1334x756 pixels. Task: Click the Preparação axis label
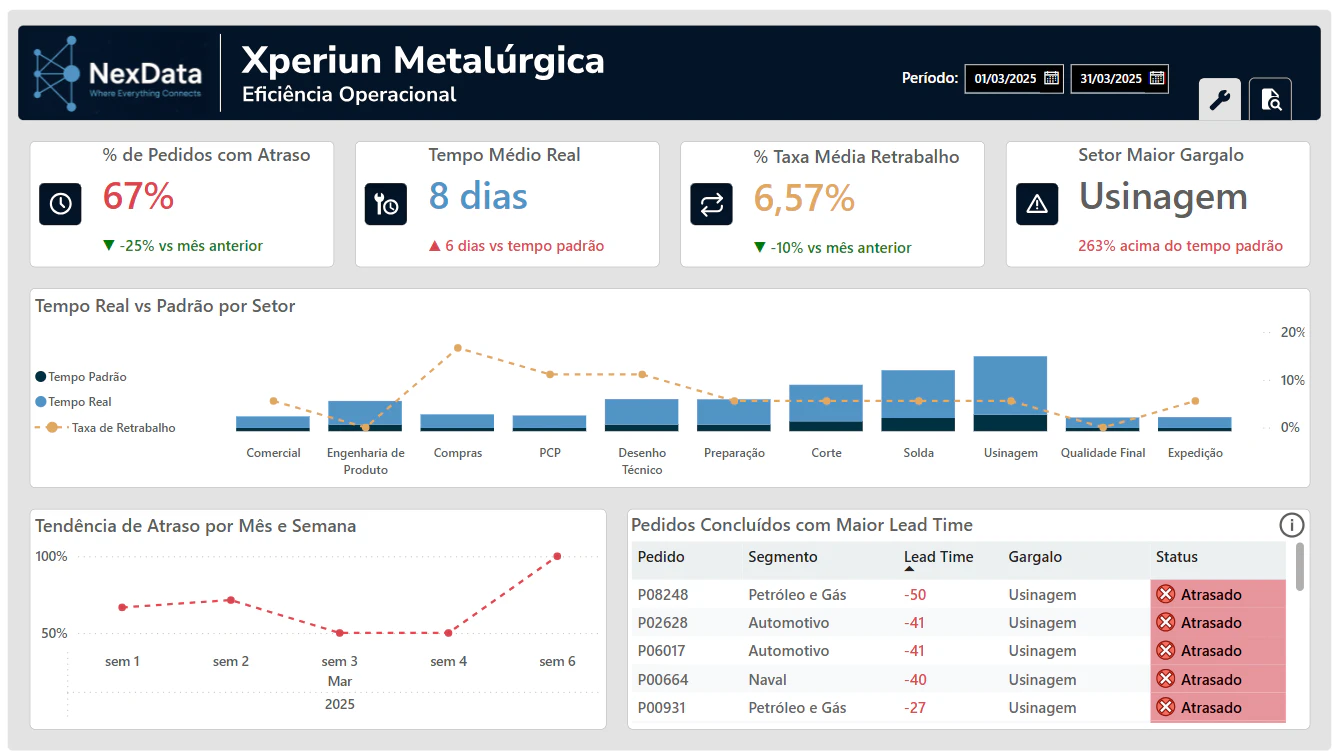pos(734,453)
